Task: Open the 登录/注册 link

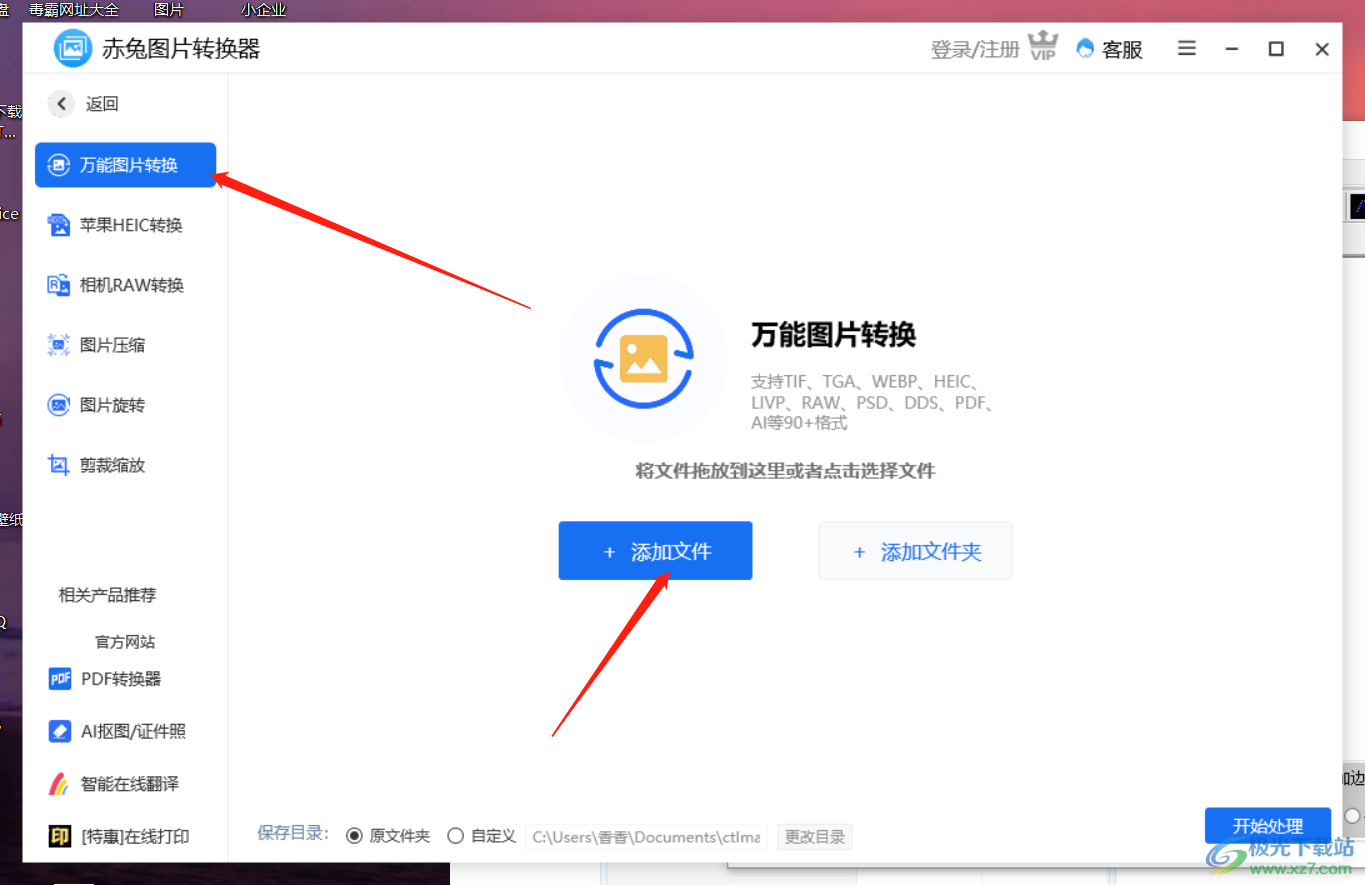Action: click(x=975, y=49)
